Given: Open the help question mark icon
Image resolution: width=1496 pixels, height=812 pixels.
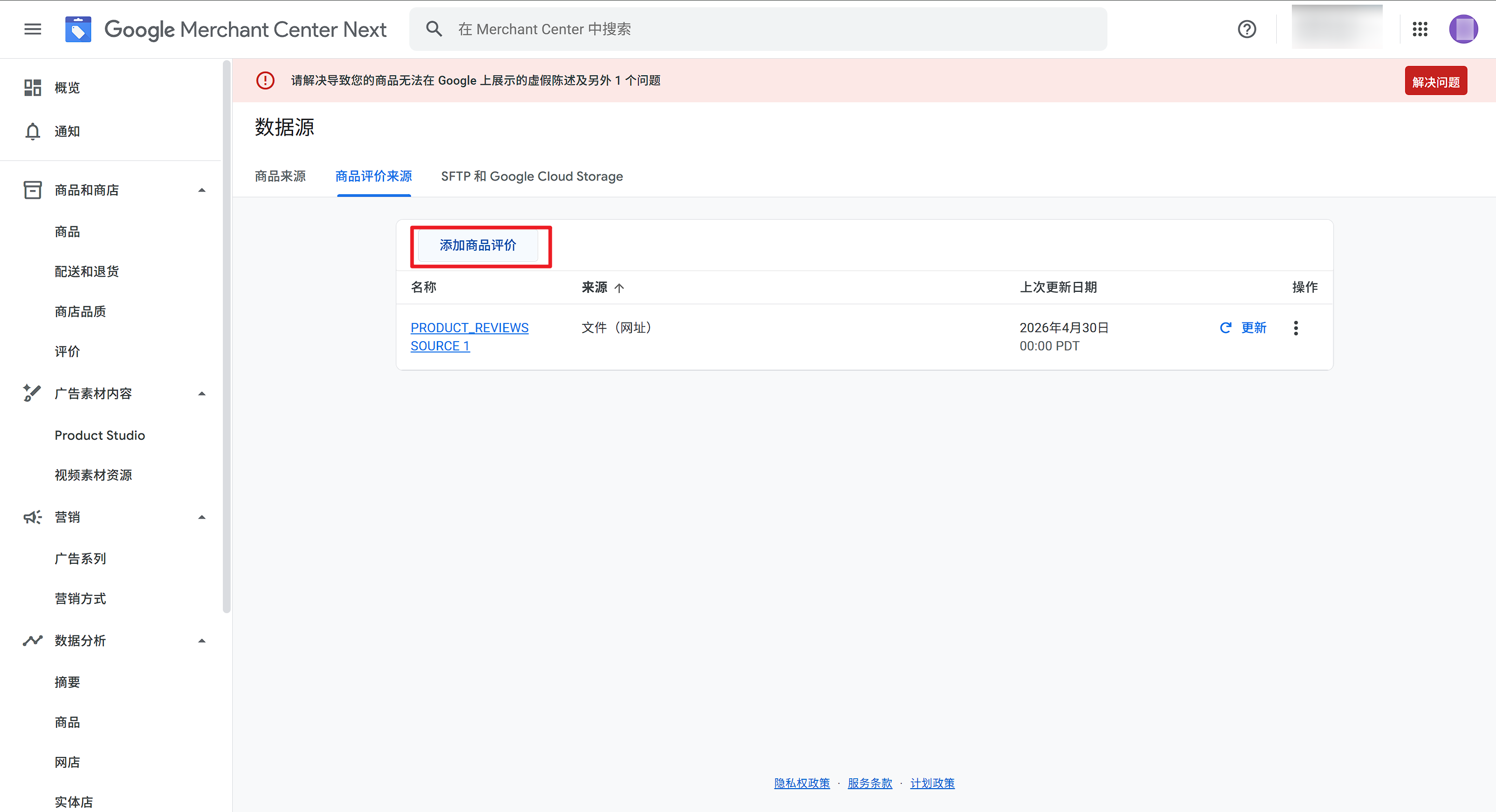Looking at the screenshot, I should [1246, 29].
